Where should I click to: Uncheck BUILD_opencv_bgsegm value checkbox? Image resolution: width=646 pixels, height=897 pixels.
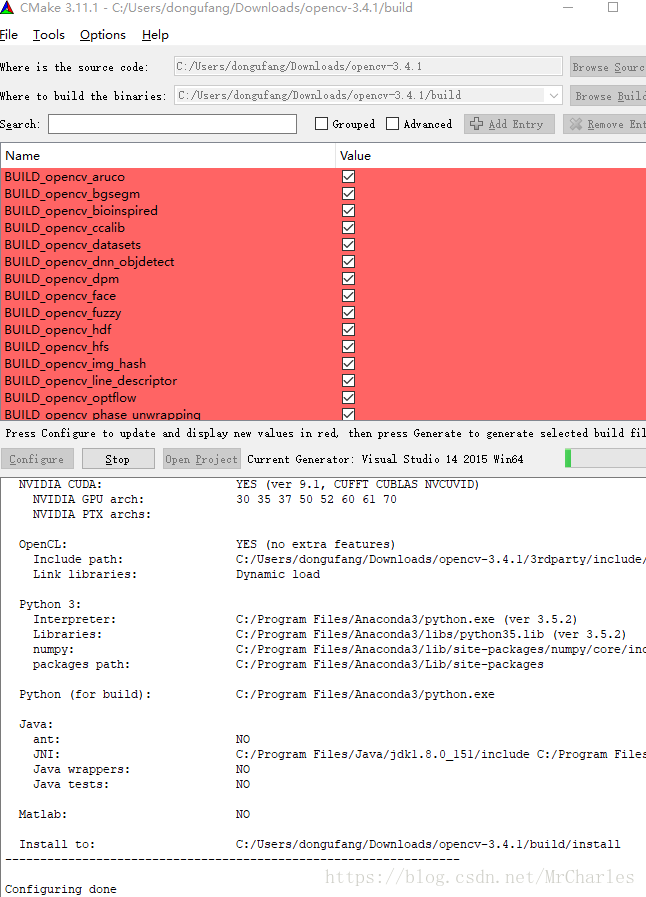[x=348, y=194]
